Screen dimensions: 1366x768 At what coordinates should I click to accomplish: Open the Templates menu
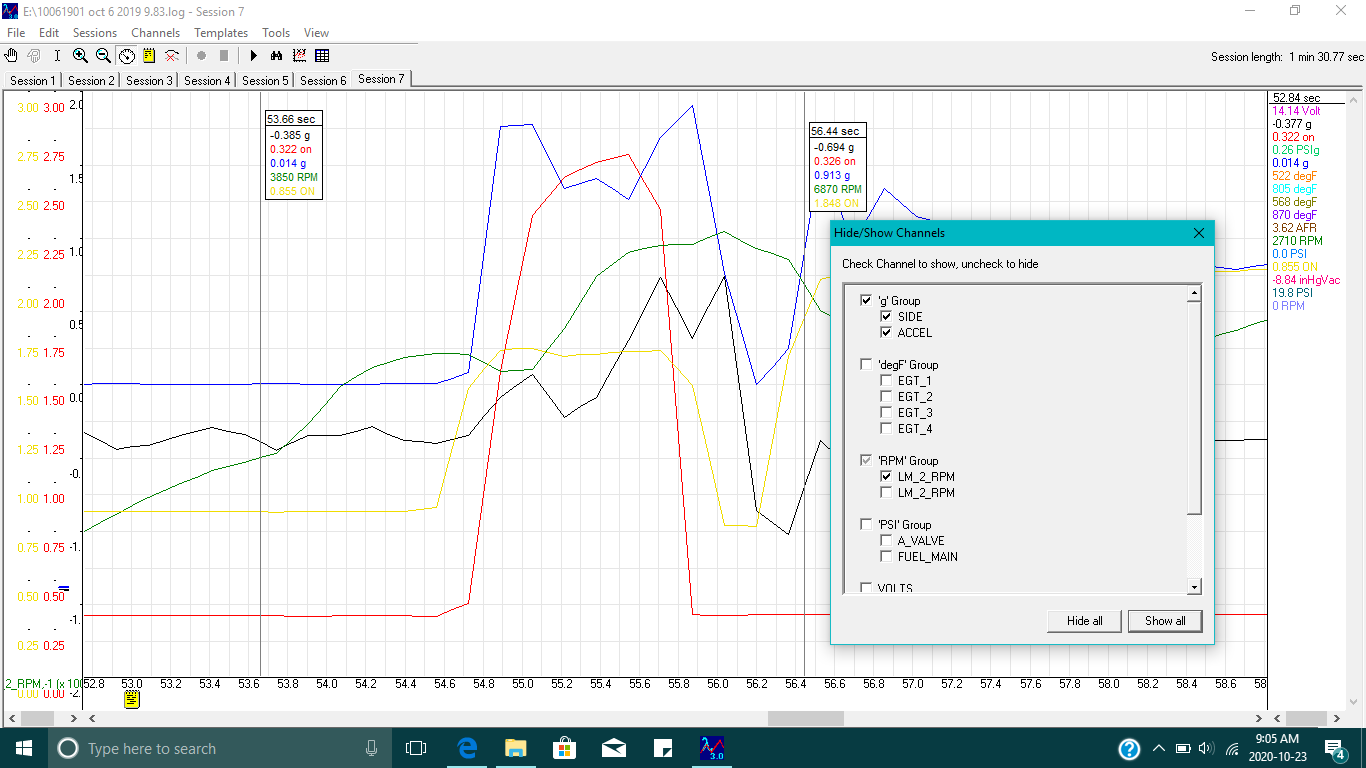pyautogui.click(x=221, y=33)
